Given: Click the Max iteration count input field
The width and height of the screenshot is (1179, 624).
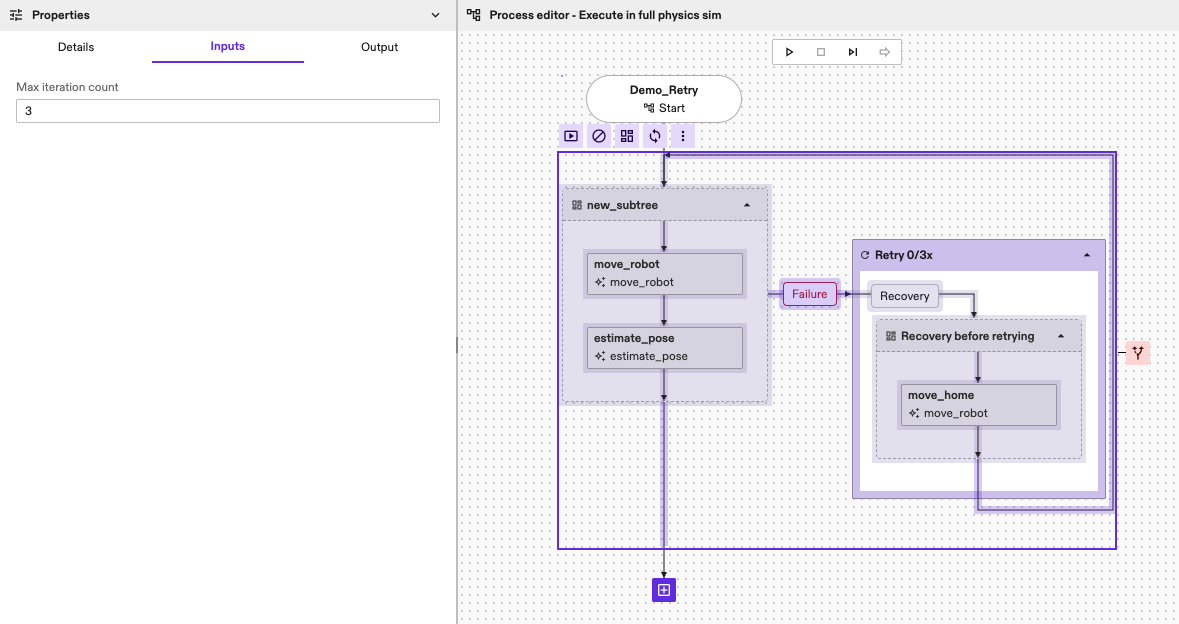Looking at the screenshot, I should (228, 111).
